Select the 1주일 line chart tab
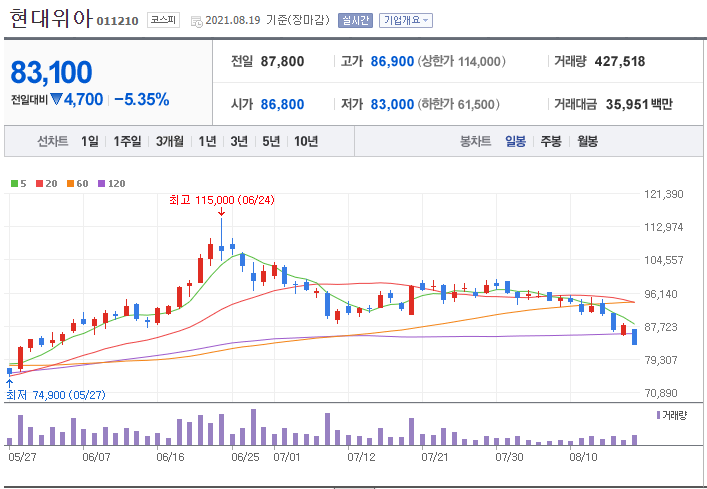The image size is (707, 489). [127, 142]
